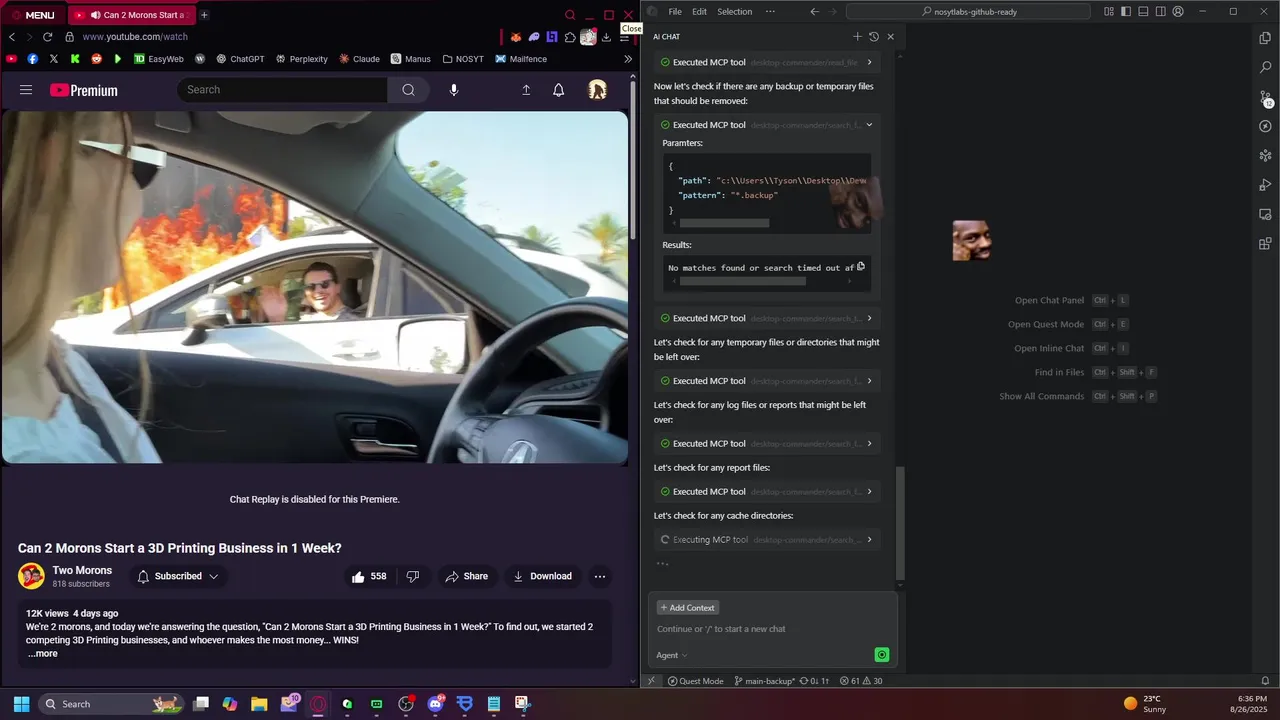1280x720 pixels.
Task: Toggle Quest Mode in status bar
Action: pos(695,681)
